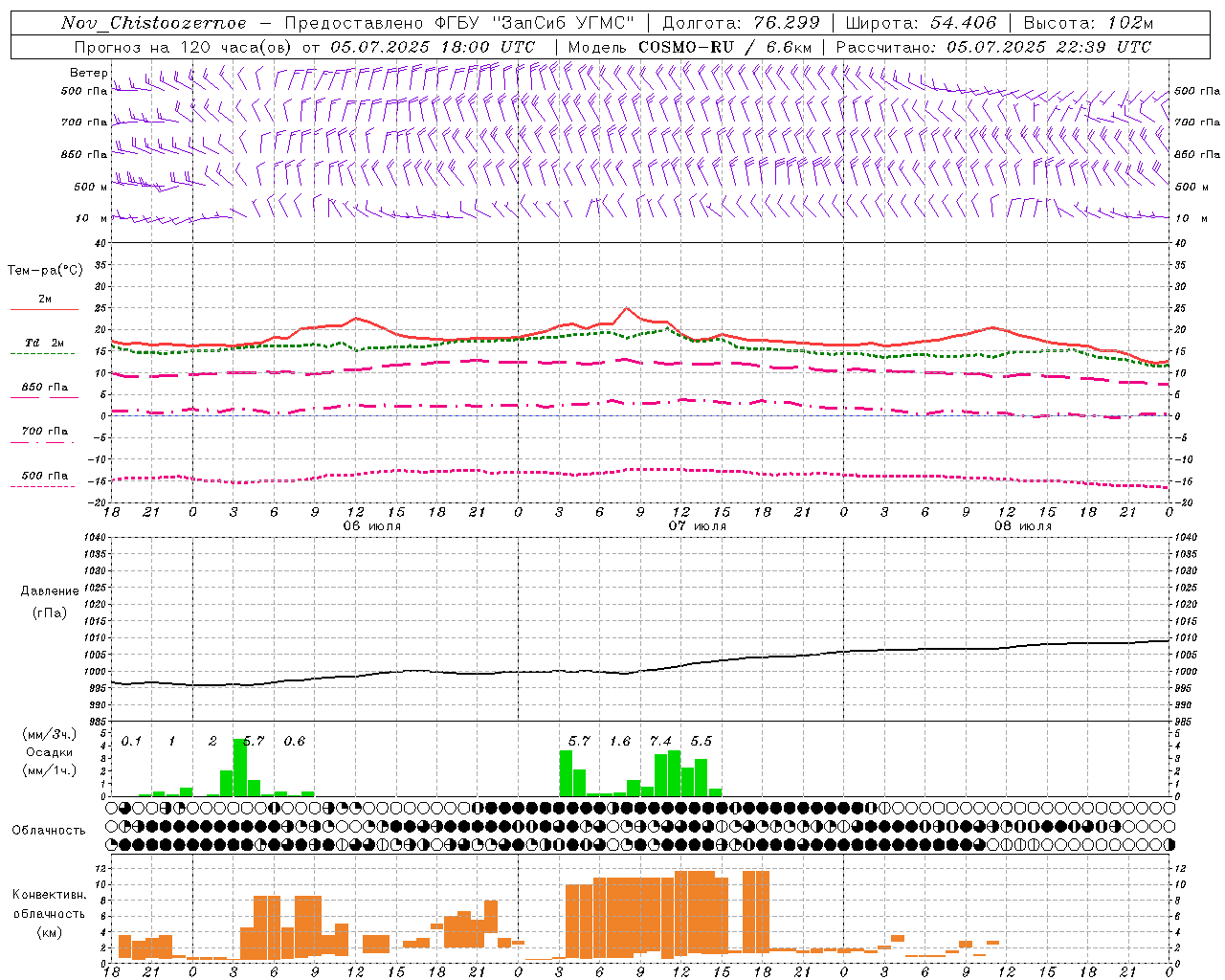Click the 5.5 precipitation total value
Screen dimensions: 1225x980
point(702,742)
